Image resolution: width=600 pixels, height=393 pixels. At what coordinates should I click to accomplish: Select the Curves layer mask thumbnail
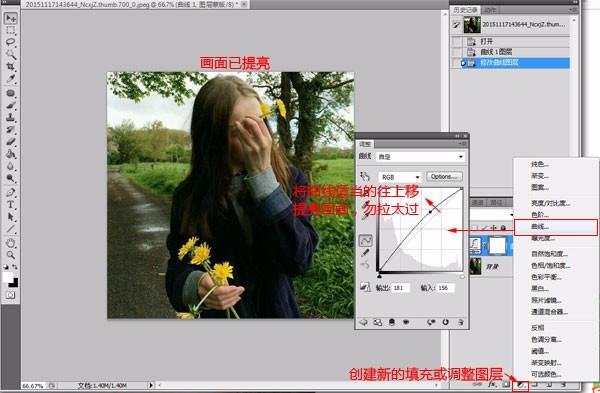click(497, 245)
